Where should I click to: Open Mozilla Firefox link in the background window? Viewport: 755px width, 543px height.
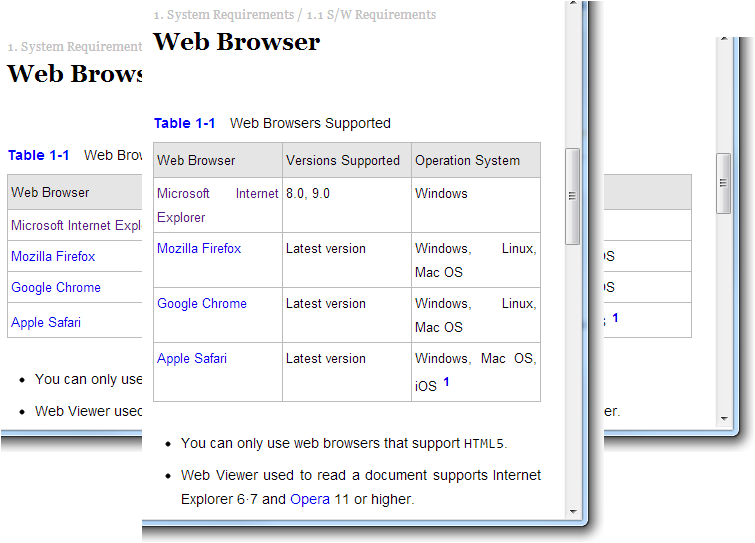coord(53,256)
